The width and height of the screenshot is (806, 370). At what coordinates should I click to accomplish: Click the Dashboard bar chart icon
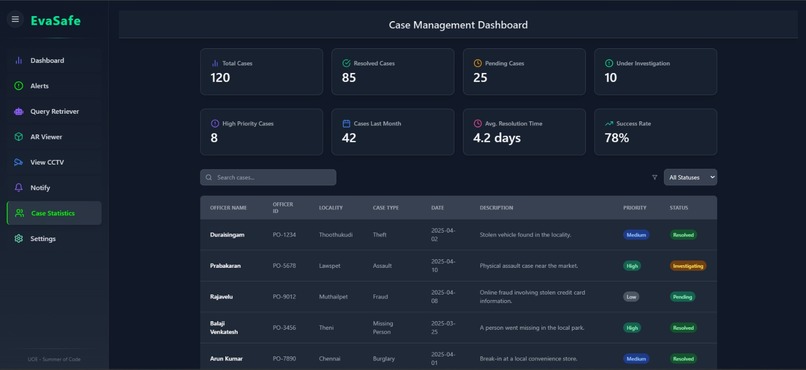pos(19,61)
